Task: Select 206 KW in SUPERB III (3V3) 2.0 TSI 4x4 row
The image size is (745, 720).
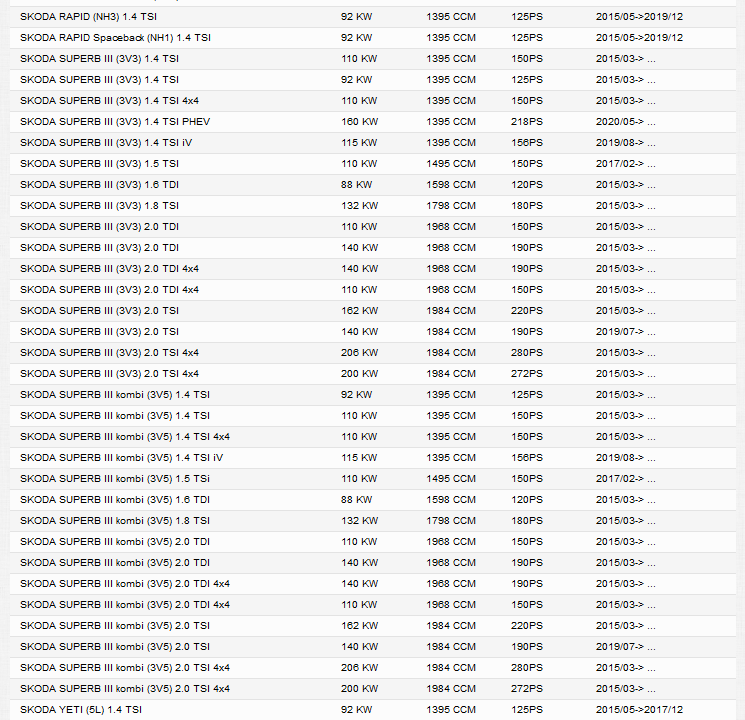Action: 359,353
